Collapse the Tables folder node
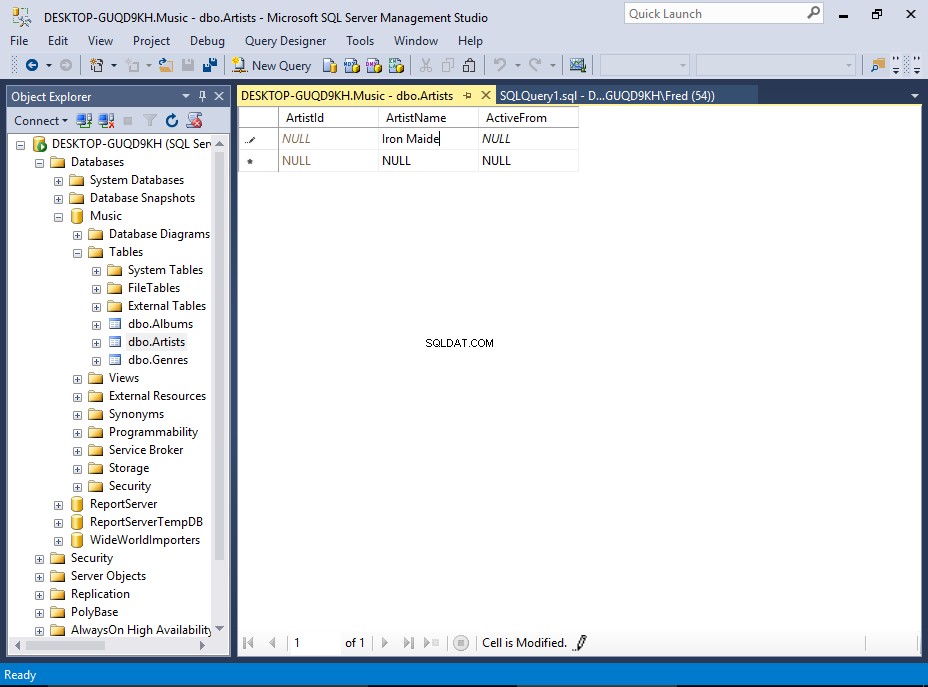 (x=77, y=253)
